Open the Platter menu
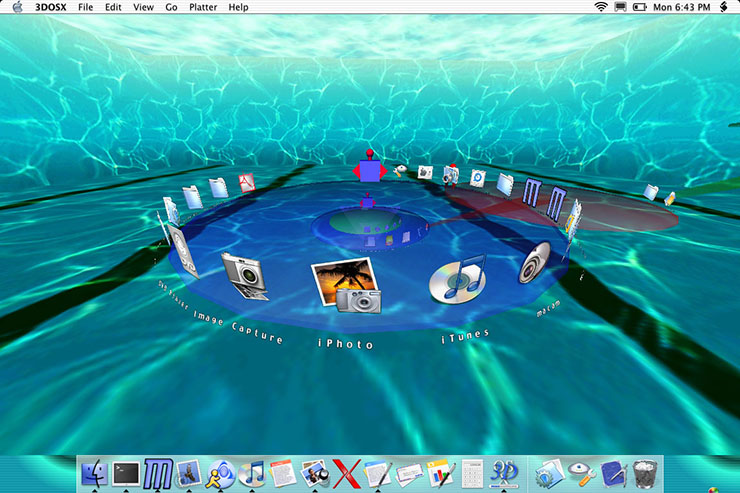 click(203, 7)
